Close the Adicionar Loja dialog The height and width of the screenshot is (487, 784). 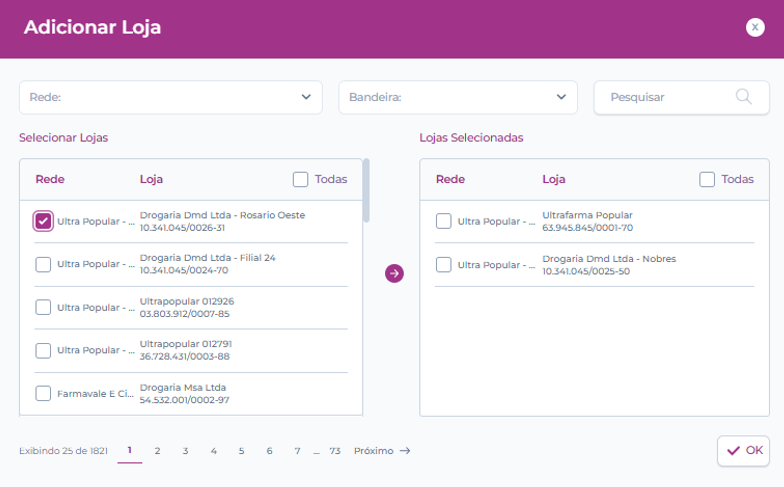[755, 27]
